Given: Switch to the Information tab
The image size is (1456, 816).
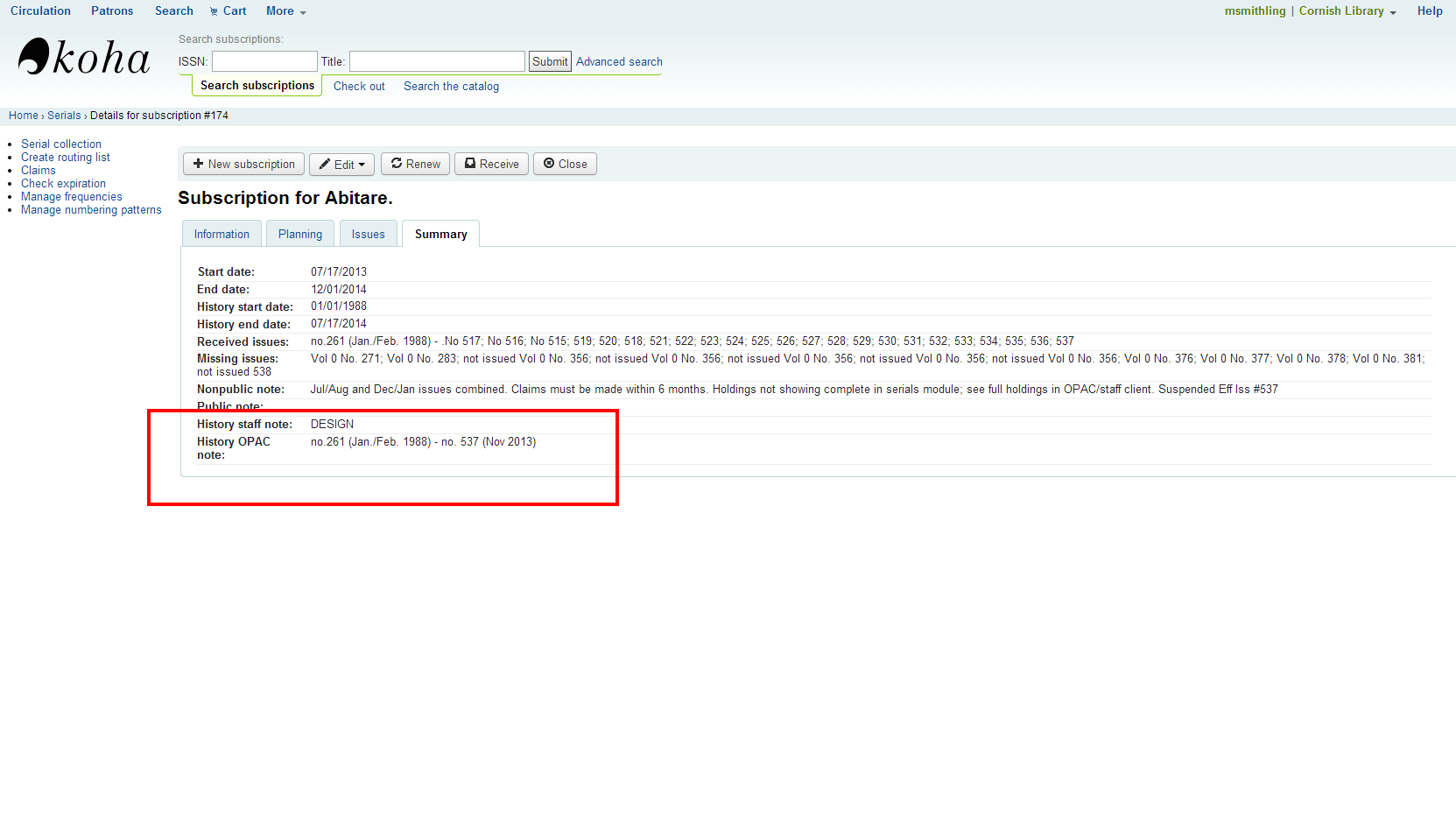Looking at the screenshot, I should tap(222, 235).
